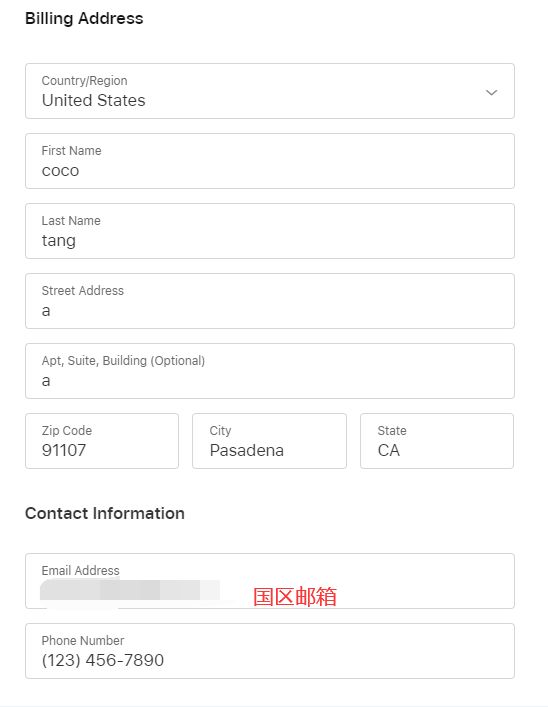Viewport: 548px width, 707px height.
Task: Click the blurred email address value
Action: [130, 590]
